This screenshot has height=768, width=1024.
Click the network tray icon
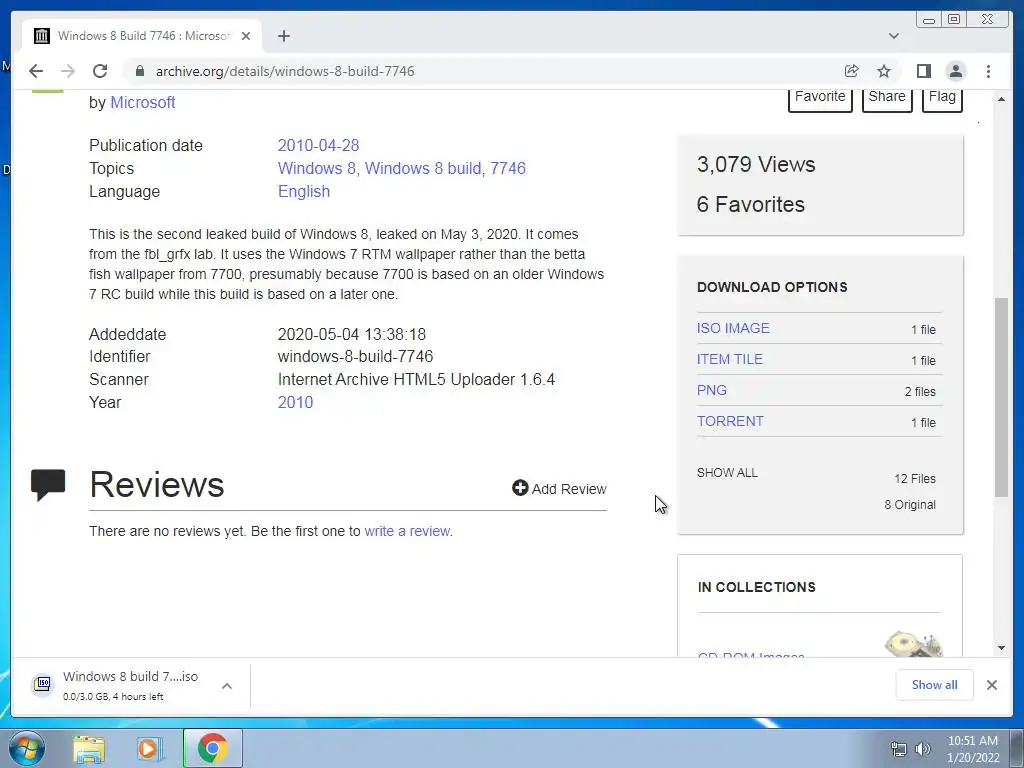pyautogui.click(x=899, y=749)
